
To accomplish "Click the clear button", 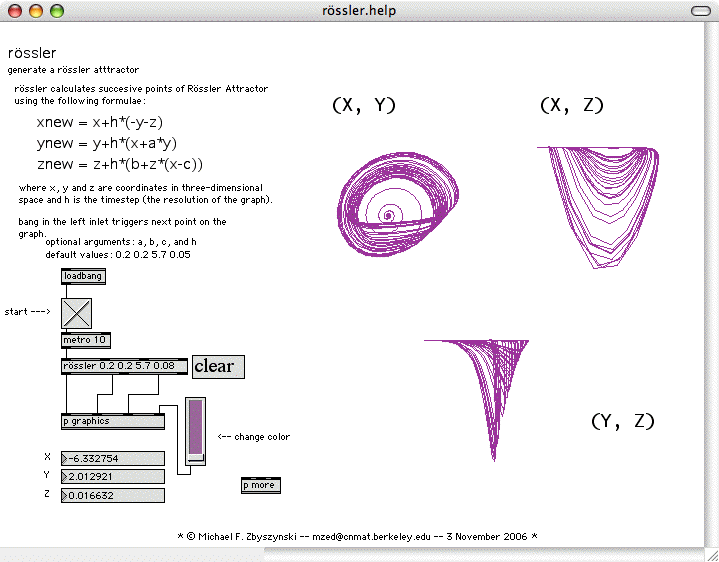I will pos(218,367).
